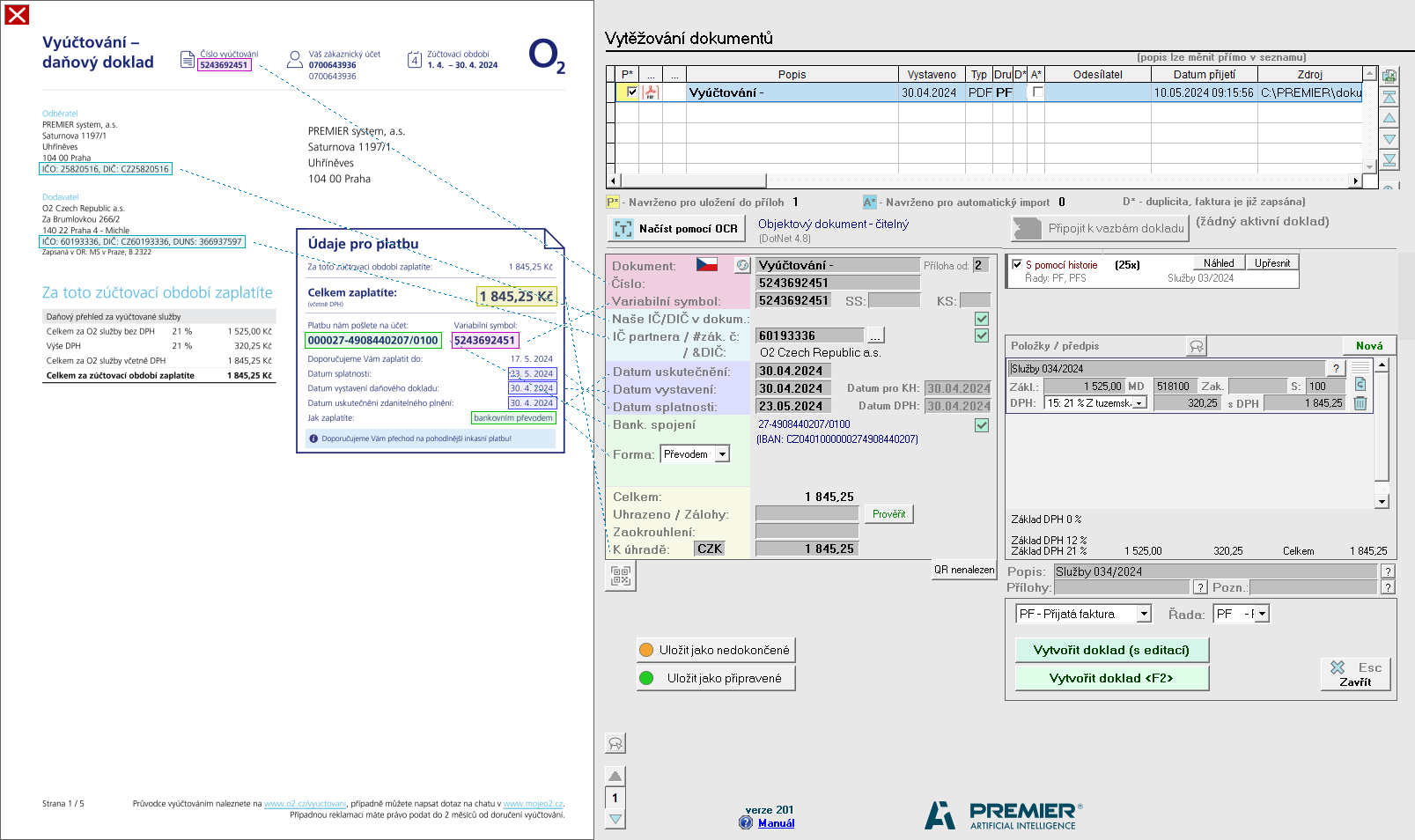
Task: Move to next record with down triangle
Action: coord(1389,139)
